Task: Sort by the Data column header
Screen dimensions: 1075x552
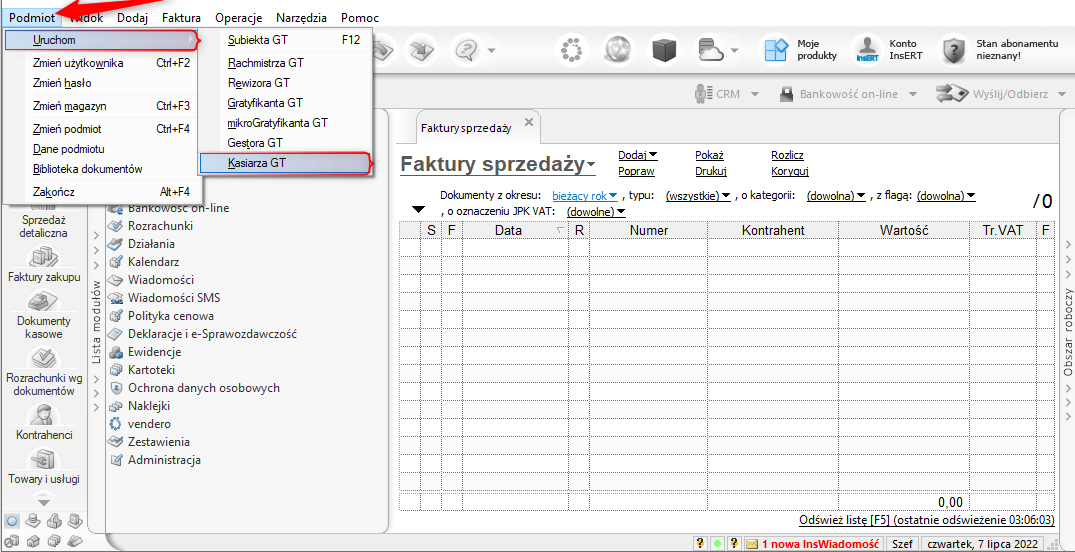Action: (x=515, y=230)
